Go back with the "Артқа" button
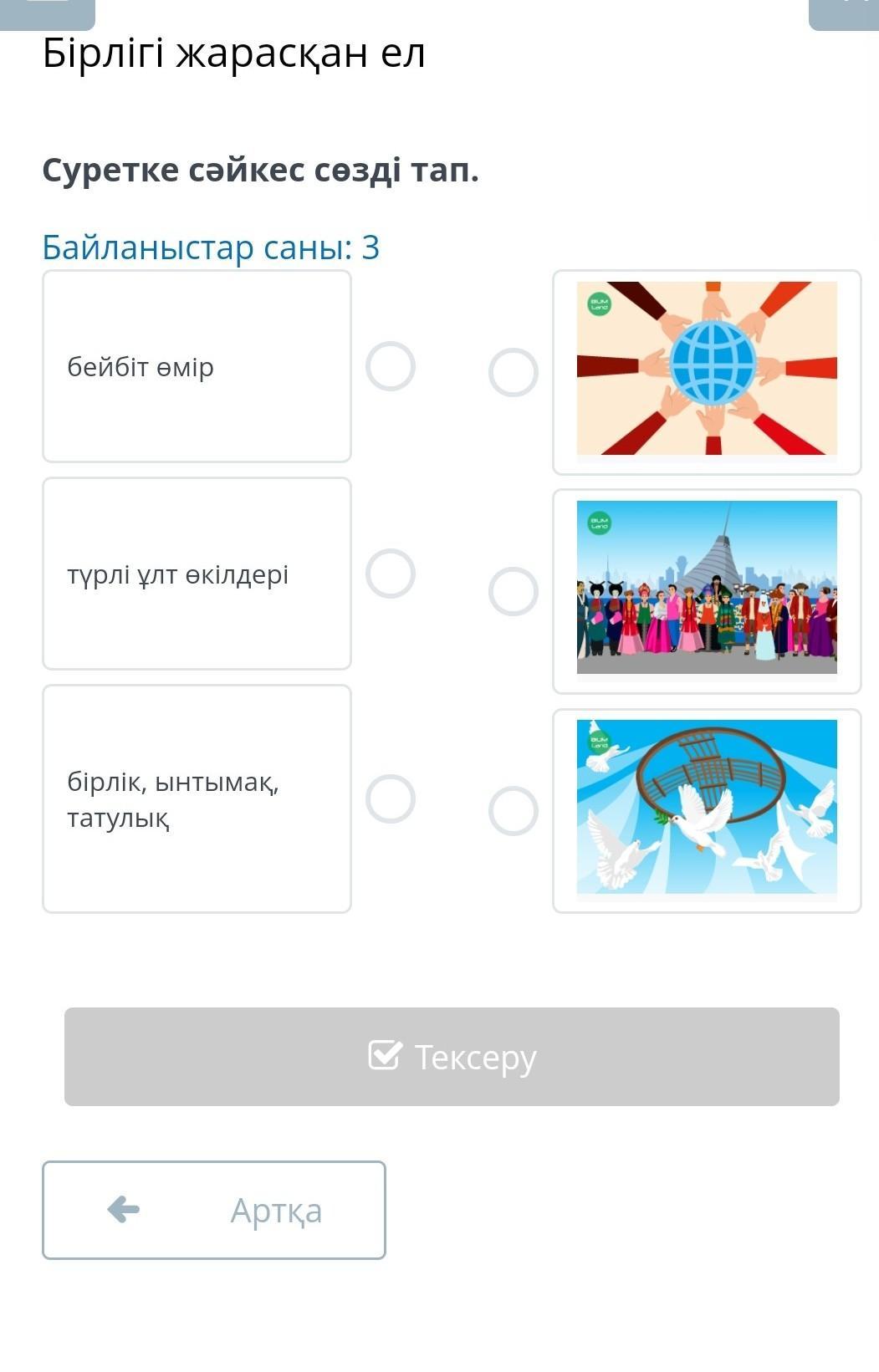 214,1209
